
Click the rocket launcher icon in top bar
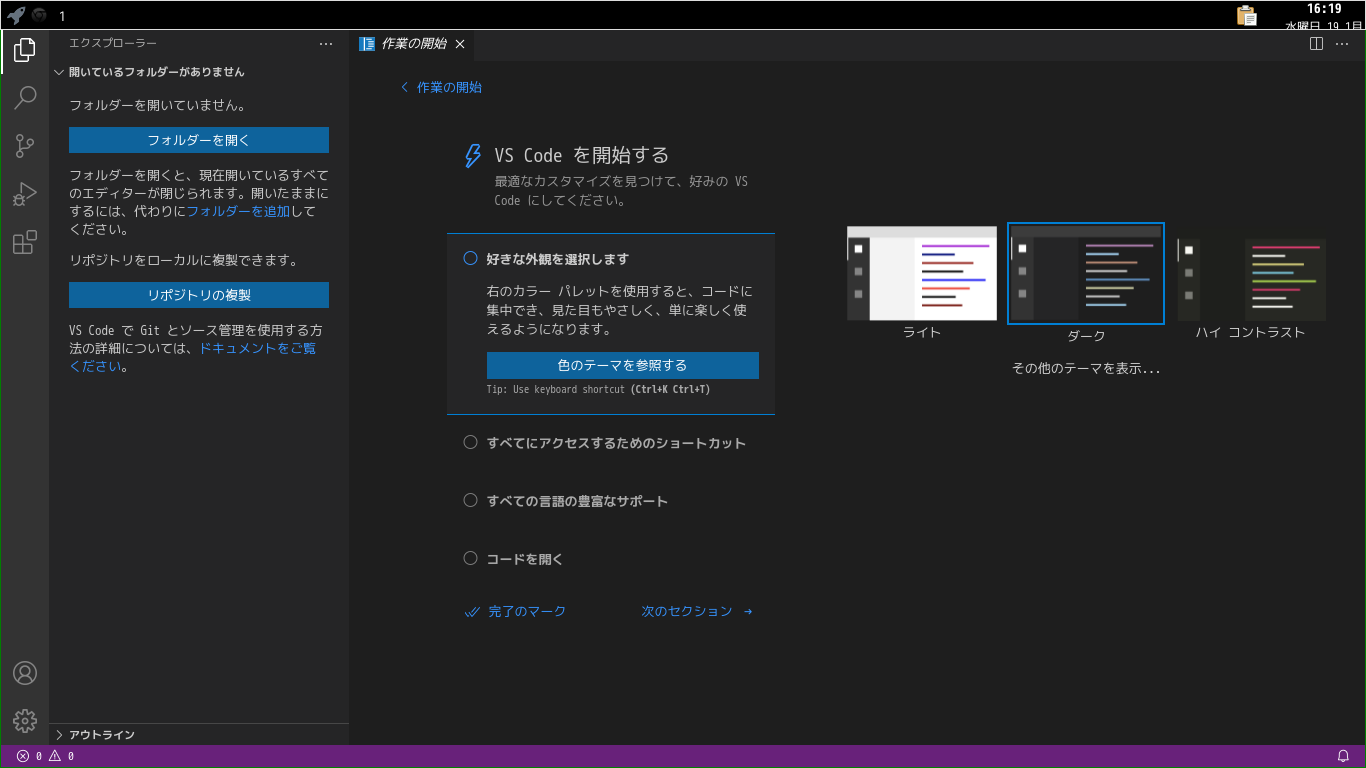[15, 15]
